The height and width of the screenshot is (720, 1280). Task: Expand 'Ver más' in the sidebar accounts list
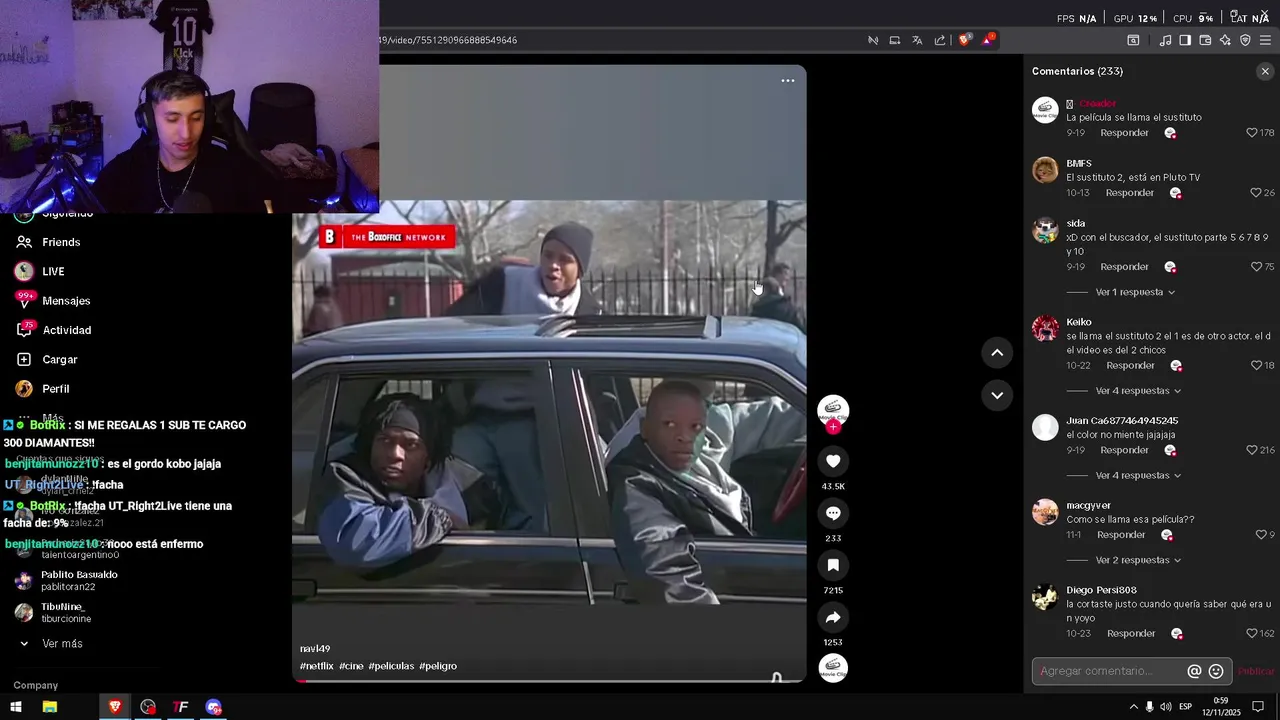pos(62,644)
